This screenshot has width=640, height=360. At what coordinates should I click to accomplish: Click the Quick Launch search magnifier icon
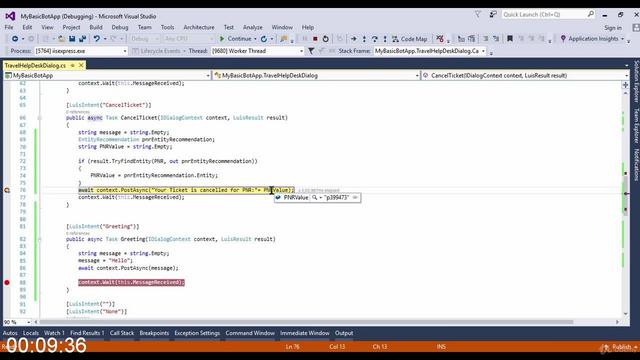pos(591,14)
